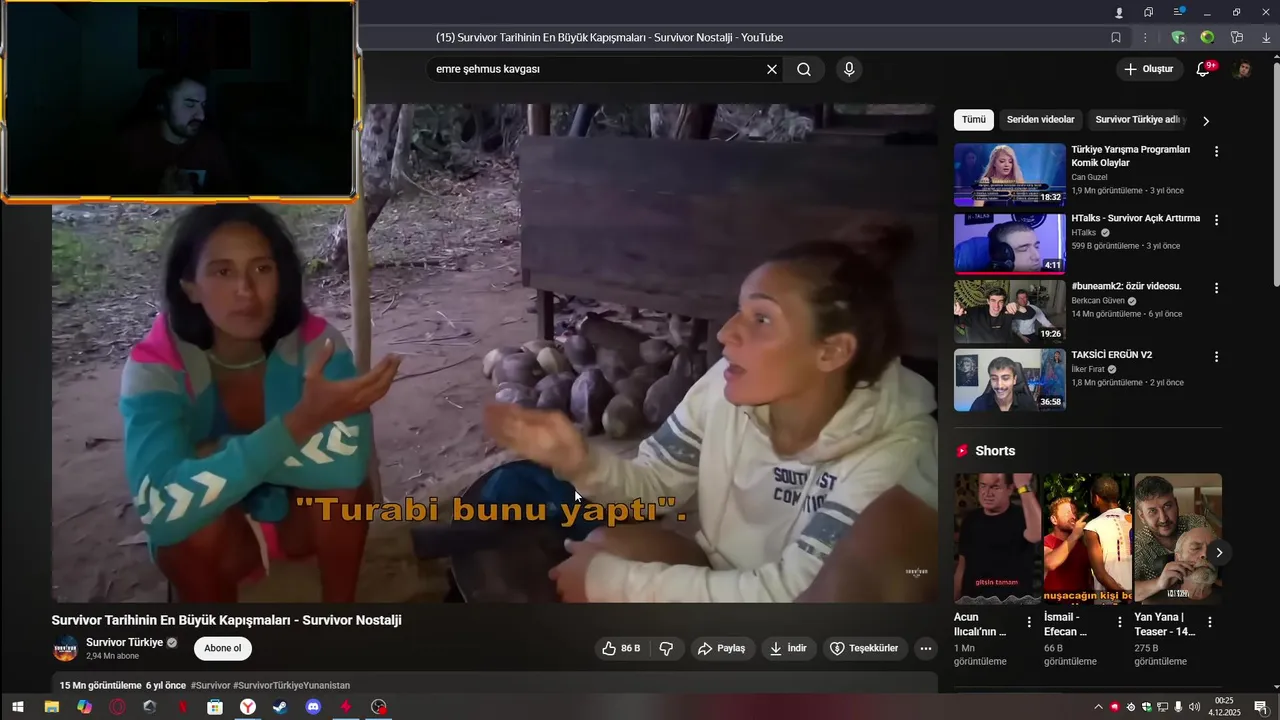Open the Yan Yana Teaser short thumbnail
This screenshot has height=720, width=1280.
pos(1178,538)
